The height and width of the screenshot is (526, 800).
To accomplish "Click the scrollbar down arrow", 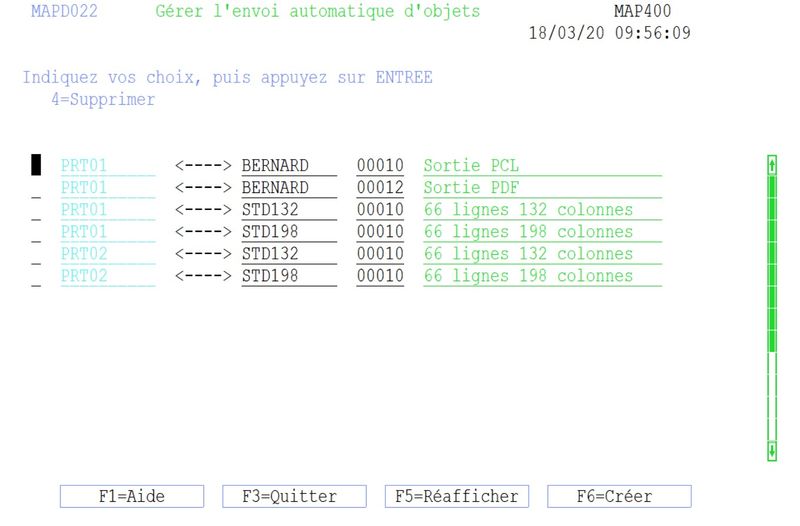I will [772, 451].
